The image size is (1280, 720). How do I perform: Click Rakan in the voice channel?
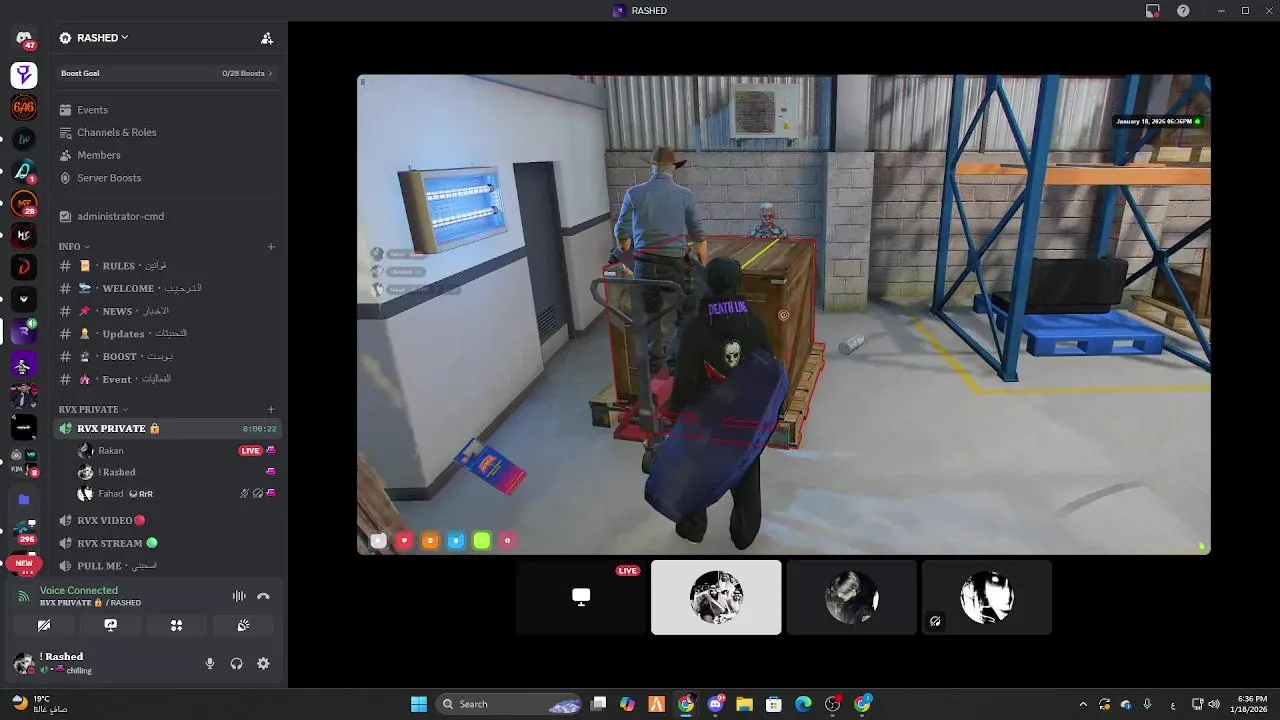(x=111, y=451)
